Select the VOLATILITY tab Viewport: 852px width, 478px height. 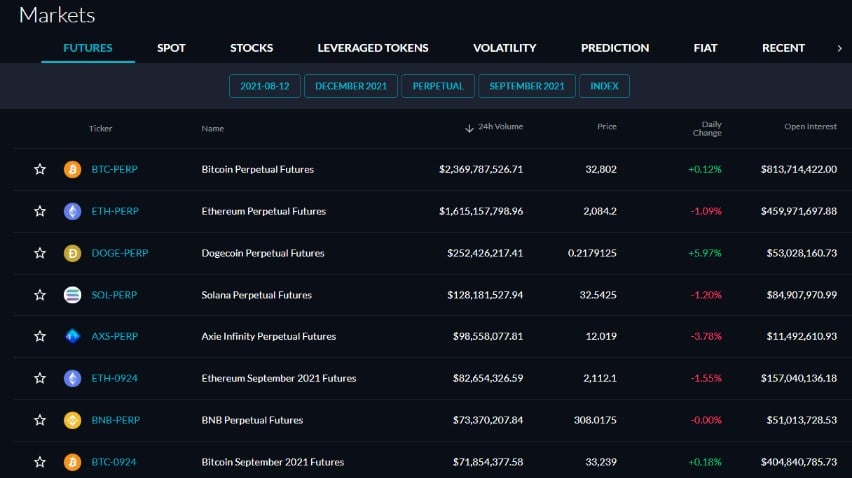coord(505,48)
